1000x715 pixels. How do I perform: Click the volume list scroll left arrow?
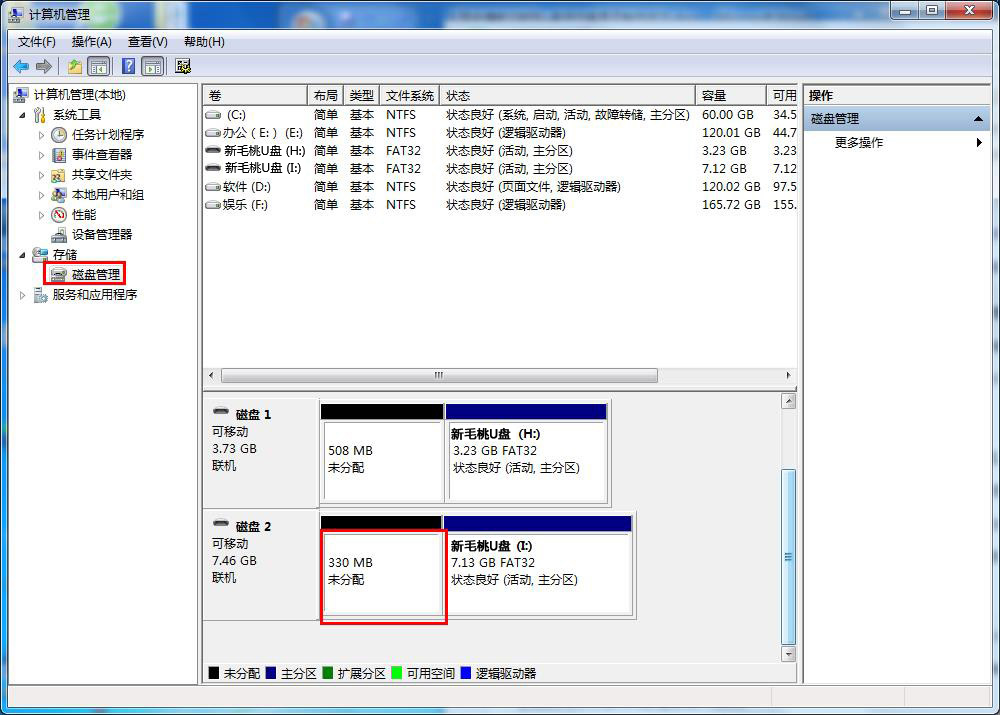tap(211, 376)
